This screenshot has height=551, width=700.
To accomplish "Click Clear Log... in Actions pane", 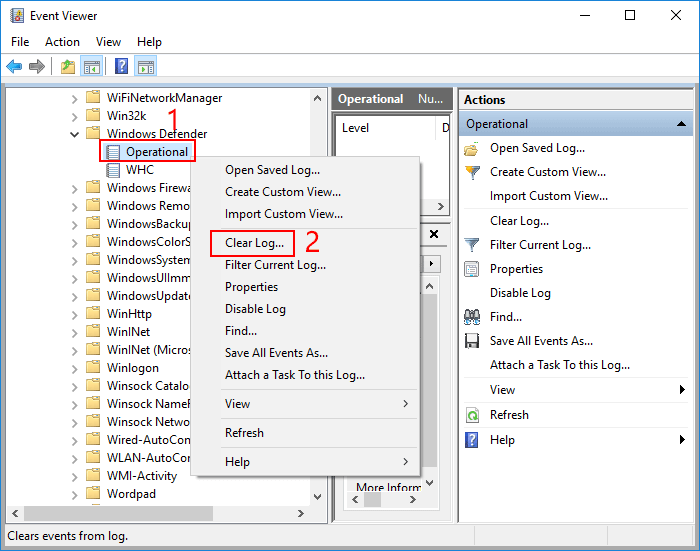I will (x=520, y=221).
